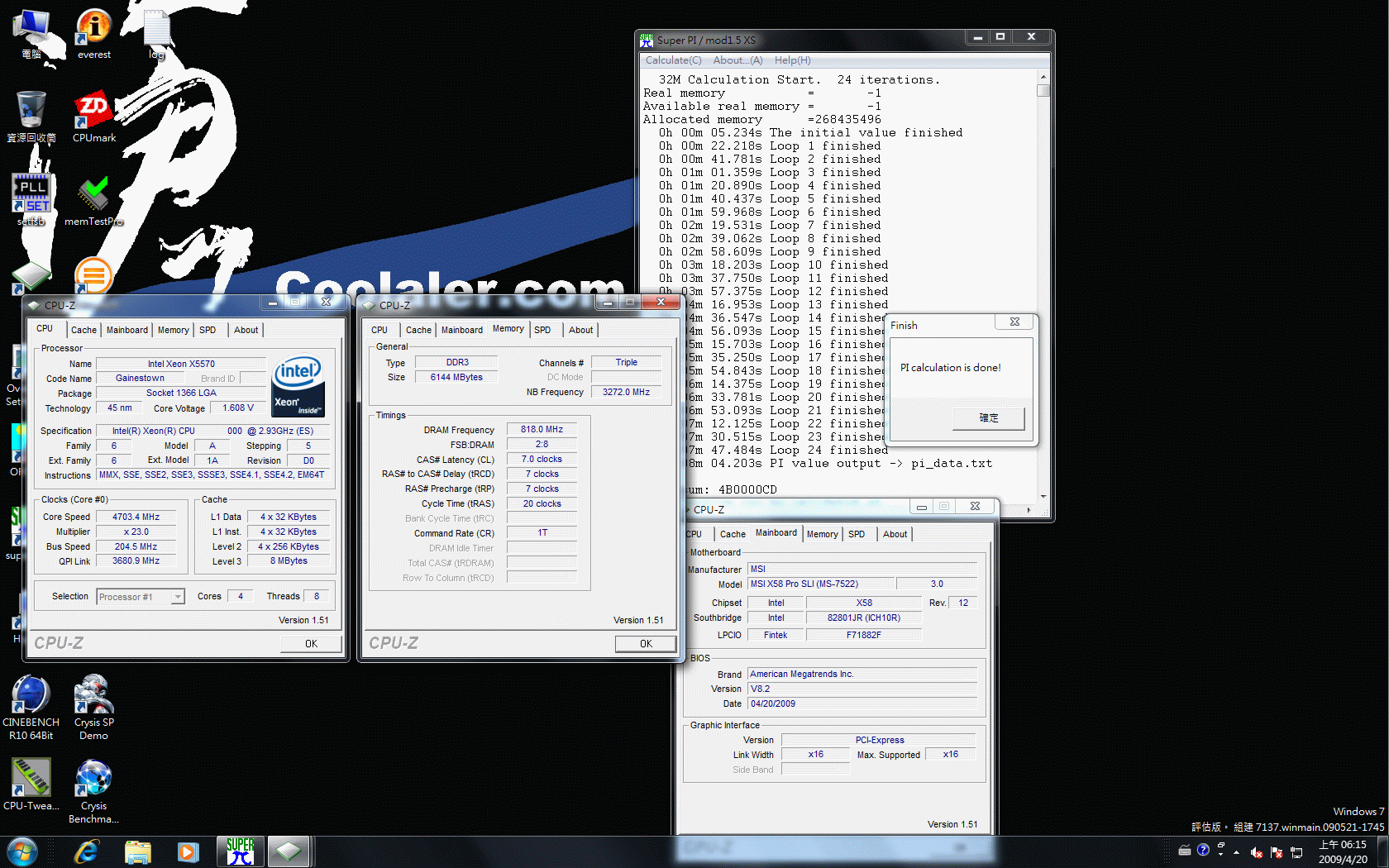Click the DRAM Frequency 818.0 MHz field
1389x868 pixels.
point(542,430)
